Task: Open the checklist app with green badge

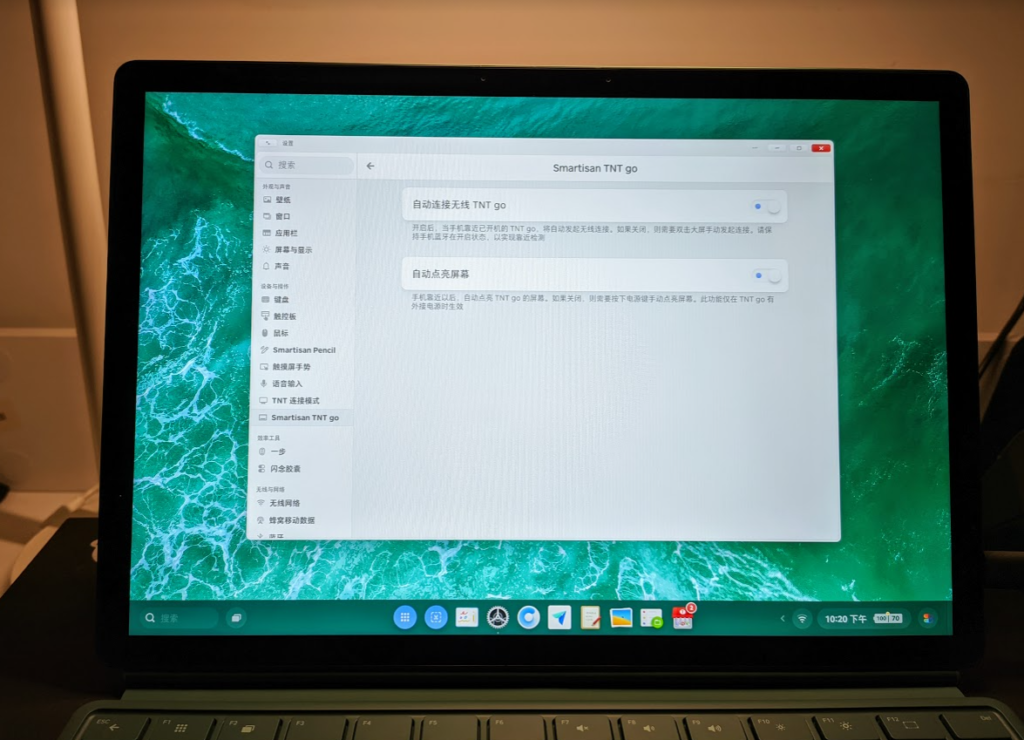Action: coord(651,618)
